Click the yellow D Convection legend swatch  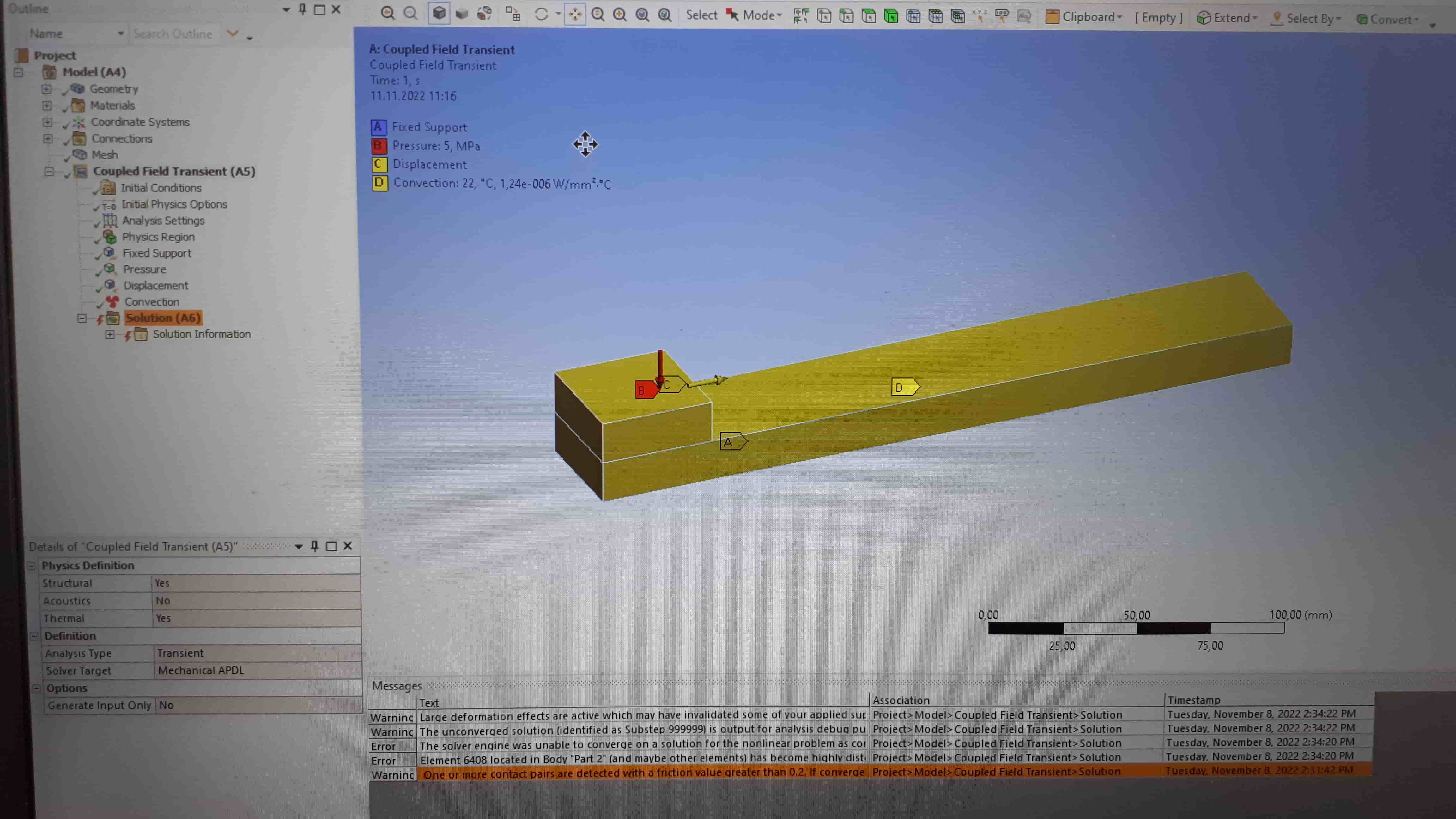coord(380,183)
